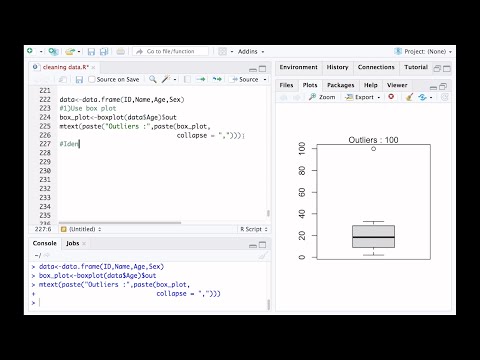The width and height of the screenshot is (480, 360).
Task: Enable the Source on Save checkbox
Action: (92, 79)
